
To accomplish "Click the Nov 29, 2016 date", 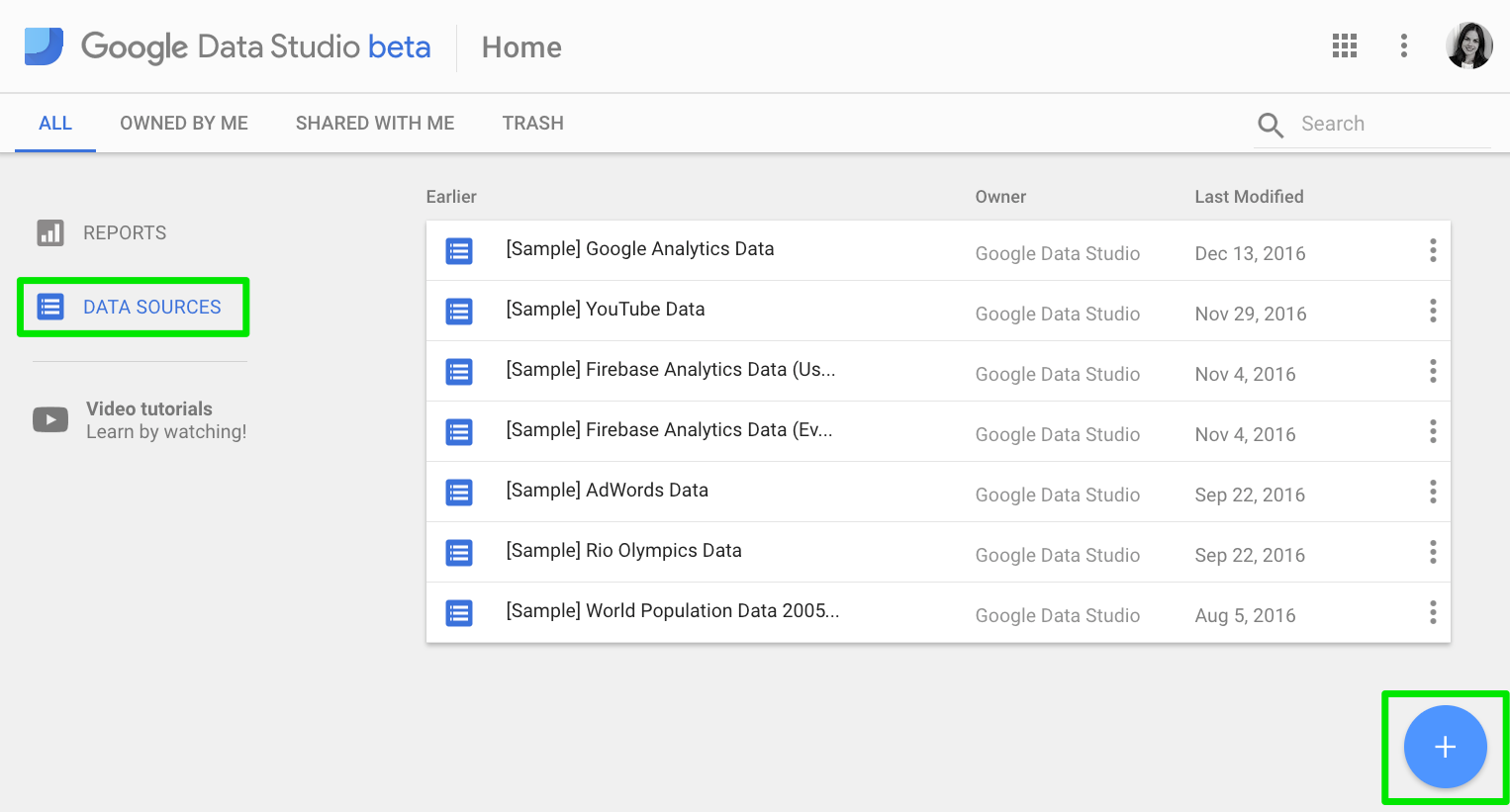I will tap(1251, 315).
